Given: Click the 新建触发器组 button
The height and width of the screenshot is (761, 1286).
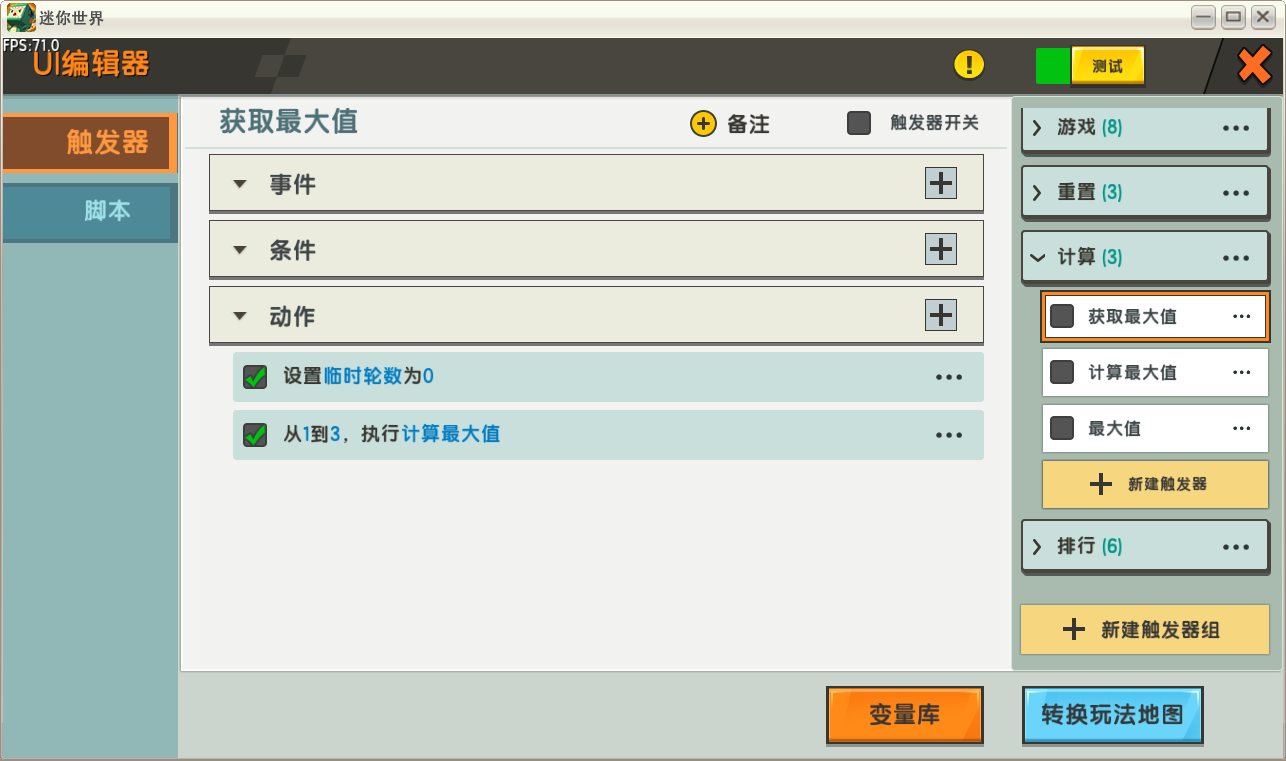Looking at the screenshot, I should [x=1145, y=629].
